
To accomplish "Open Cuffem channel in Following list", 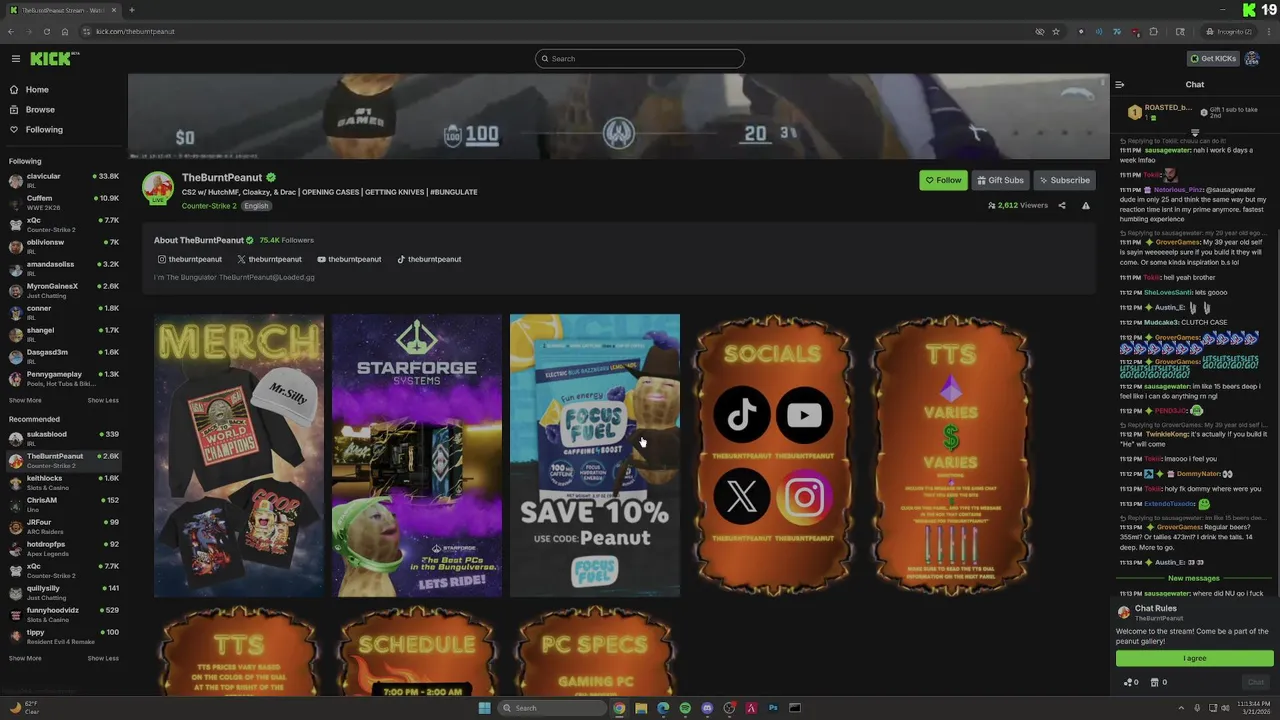I will (64, 203).
